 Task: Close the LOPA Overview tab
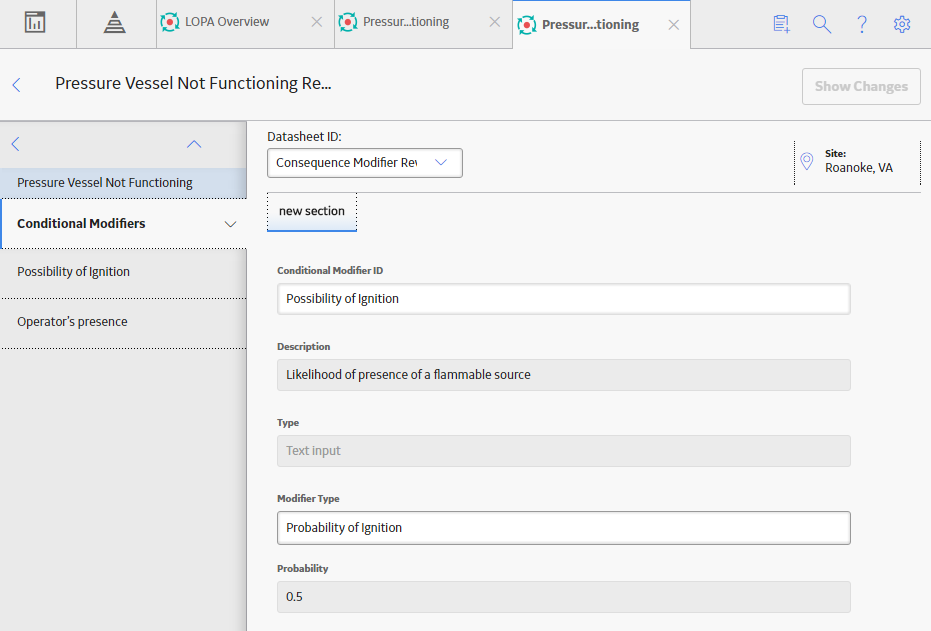[317, 22]
